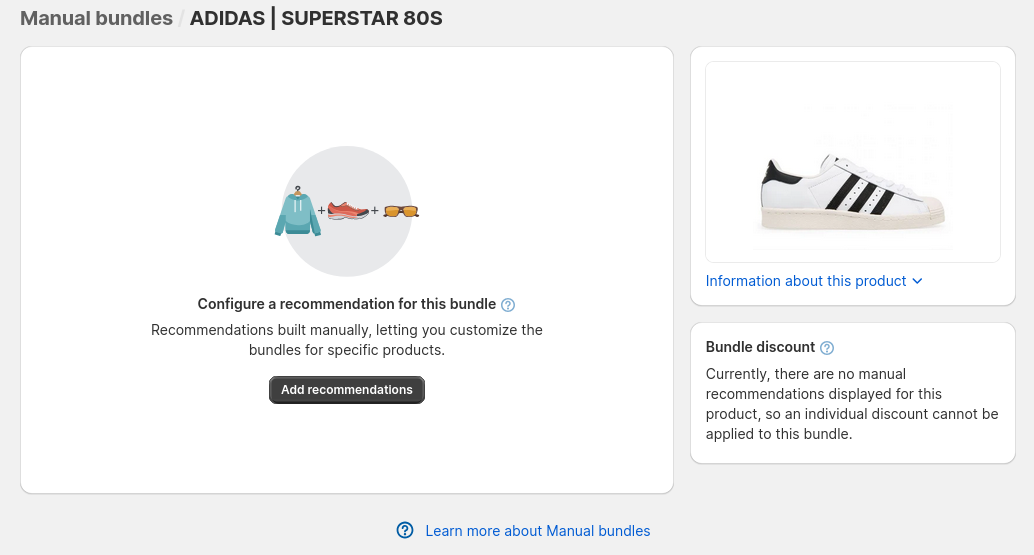Click the Recommendations built manually description text
The width and height of the screenshot is (1034, 555).
347,339
